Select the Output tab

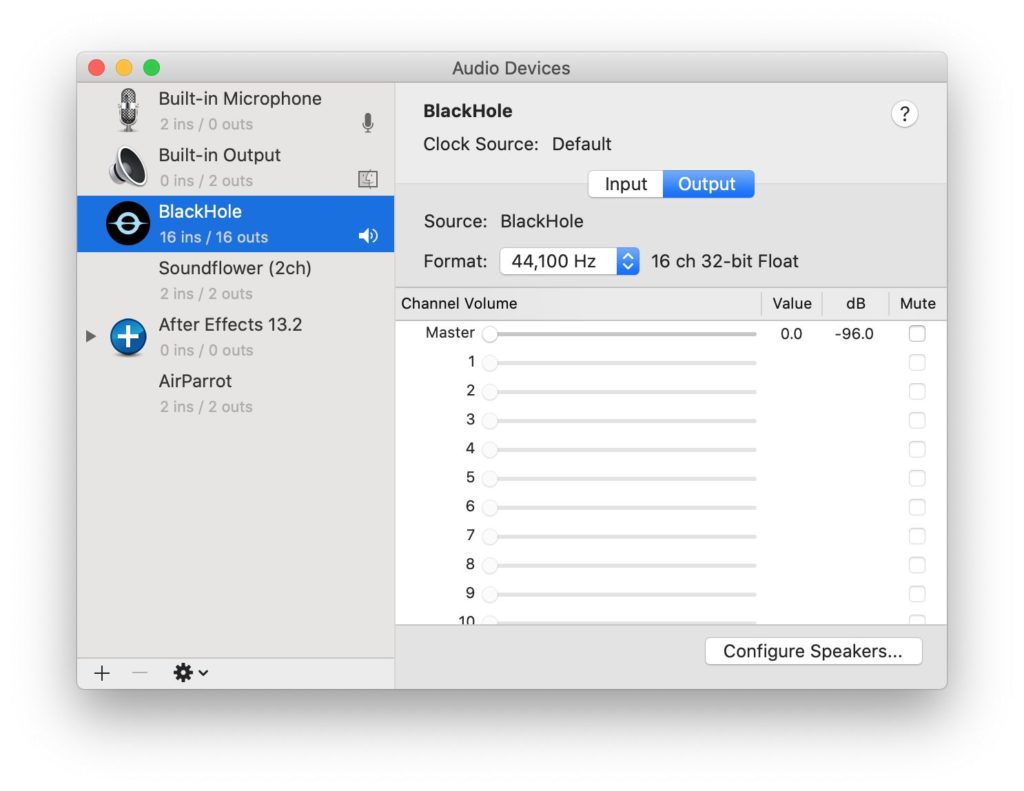[x=708, y=184]
